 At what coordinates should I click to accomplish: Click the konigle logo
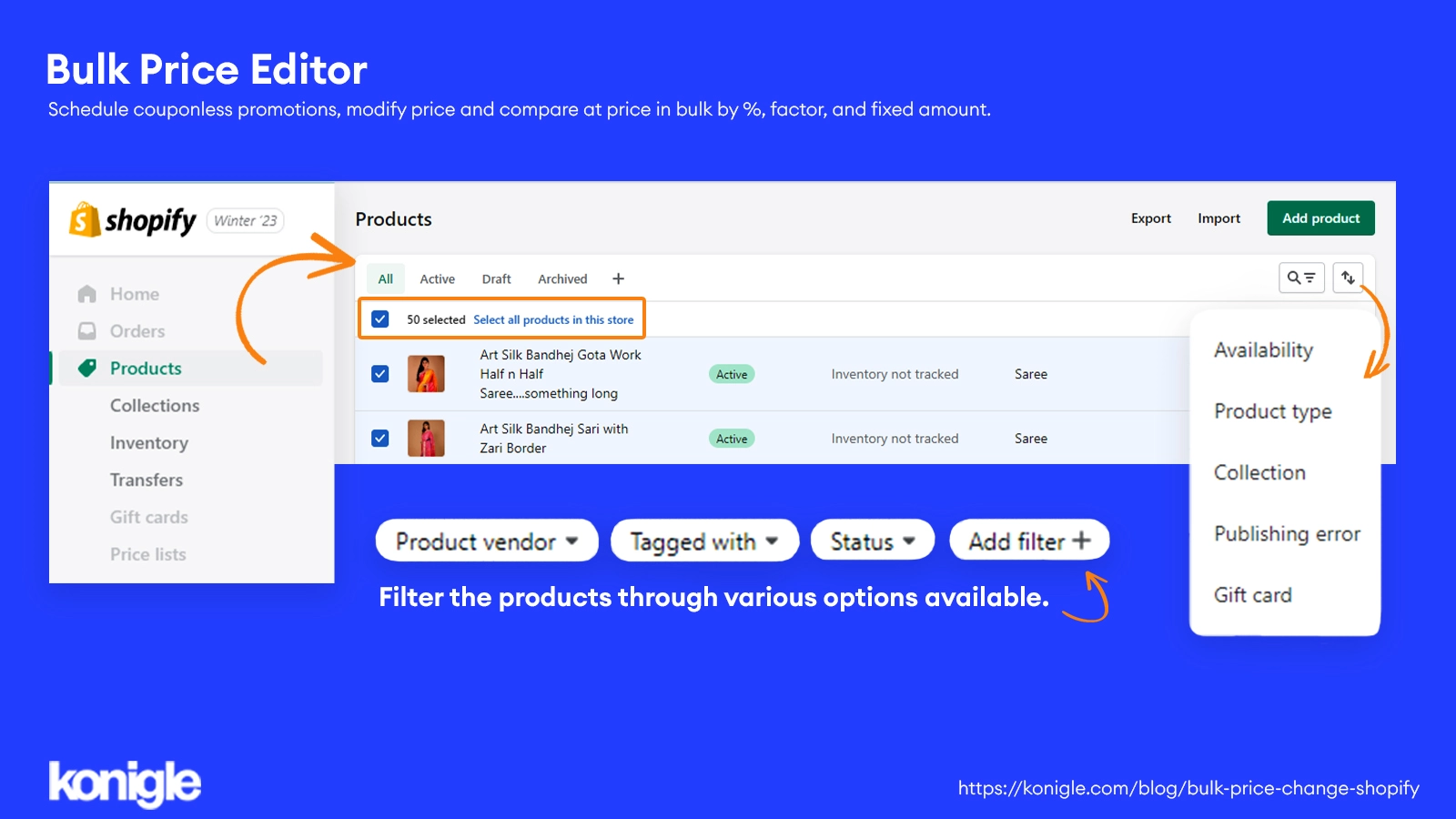pos(125,784)
